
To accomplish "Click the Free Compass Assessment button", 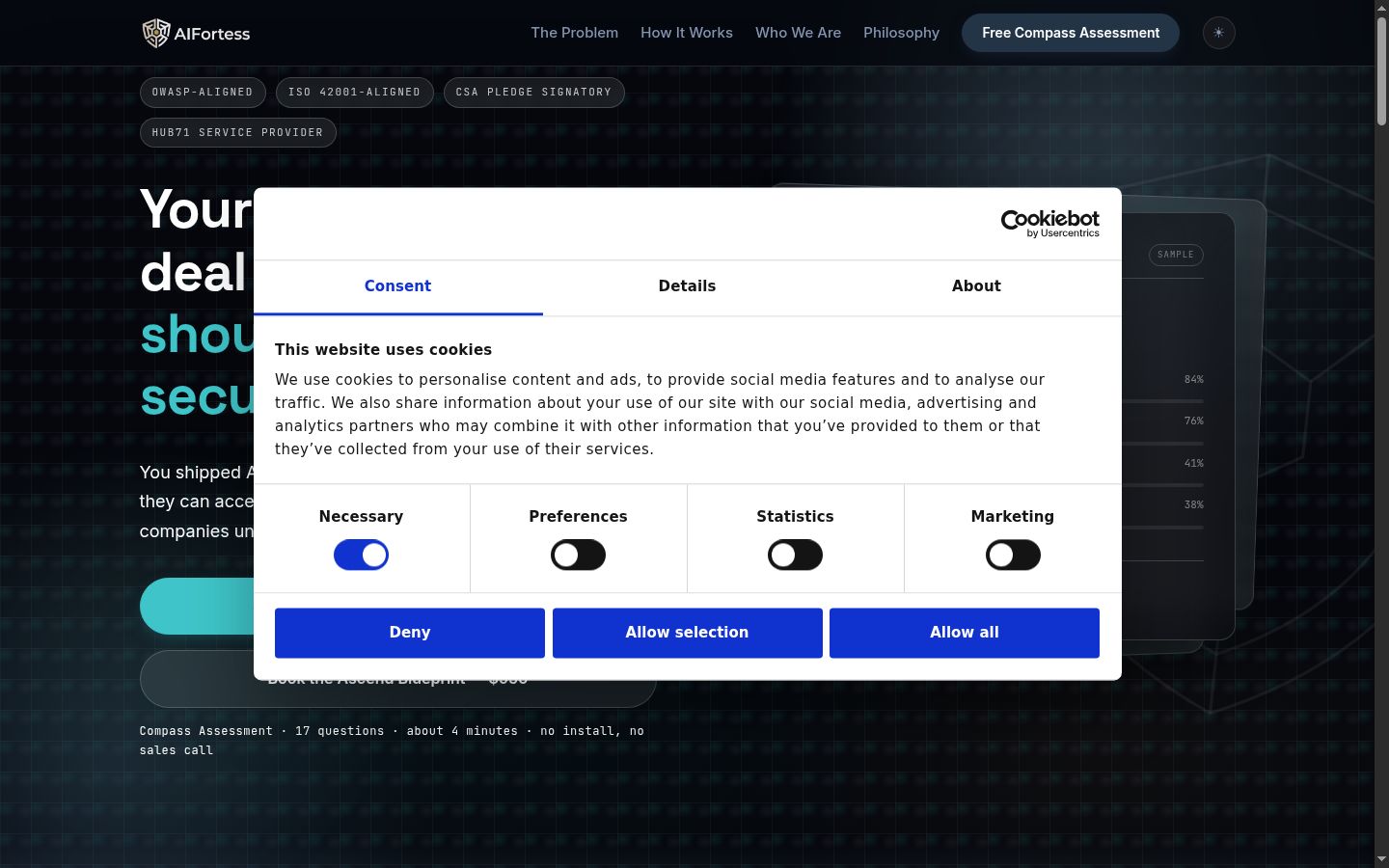I will pos(1071,33).
